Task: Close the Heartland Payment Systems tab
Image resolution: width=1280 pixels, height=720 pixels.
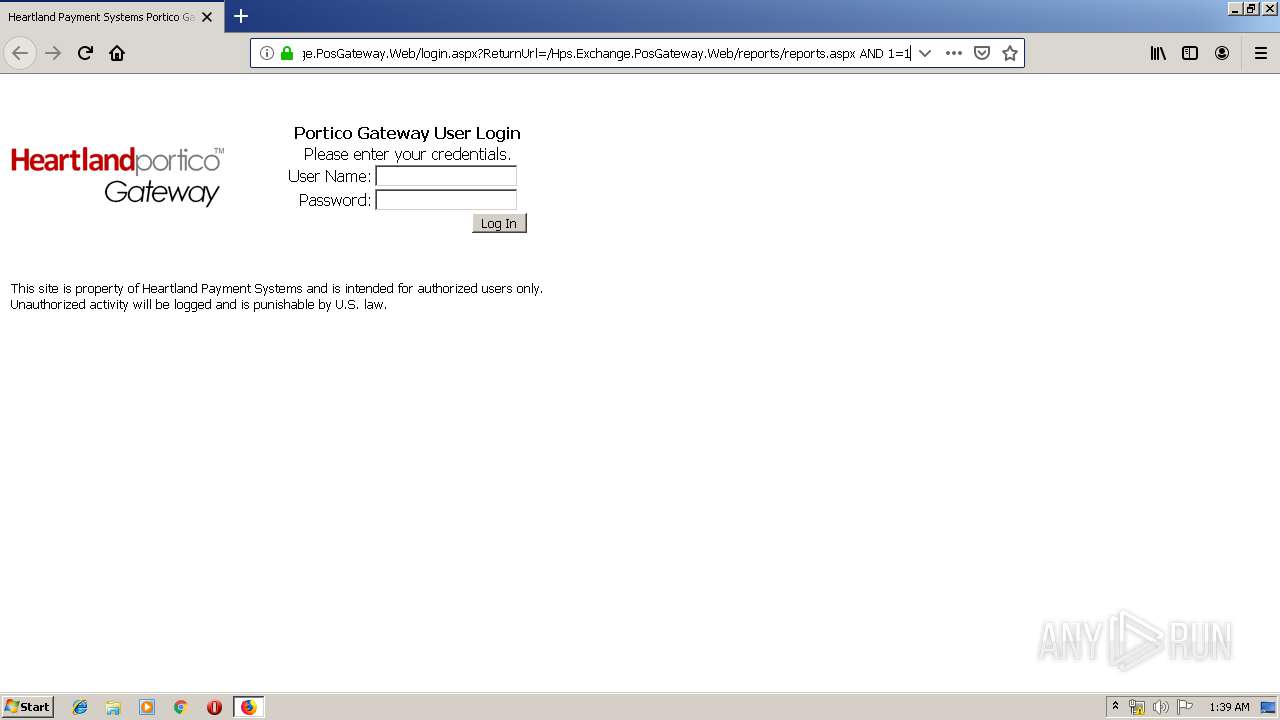Action: [207, 17]
